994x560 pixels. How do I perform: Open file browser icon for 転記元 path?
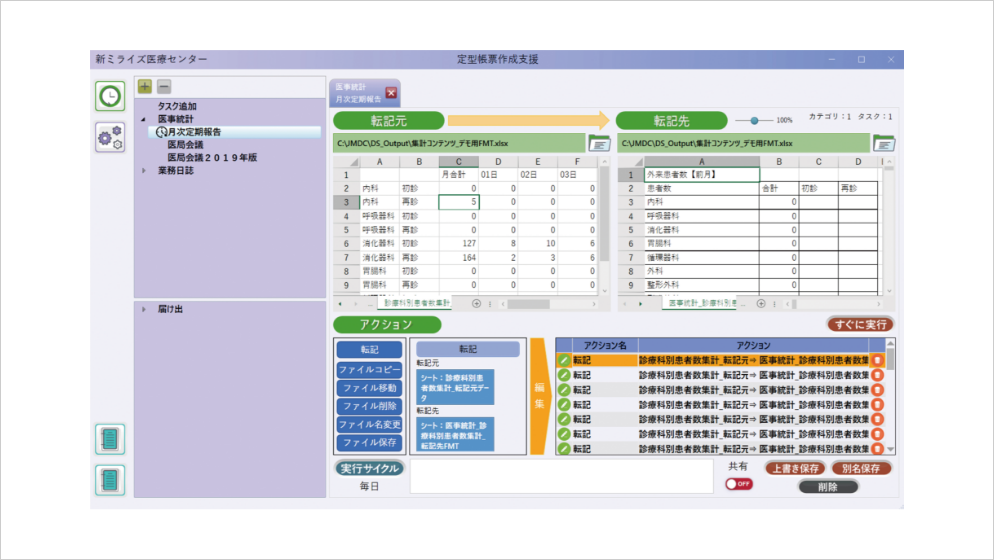(599, 143)
